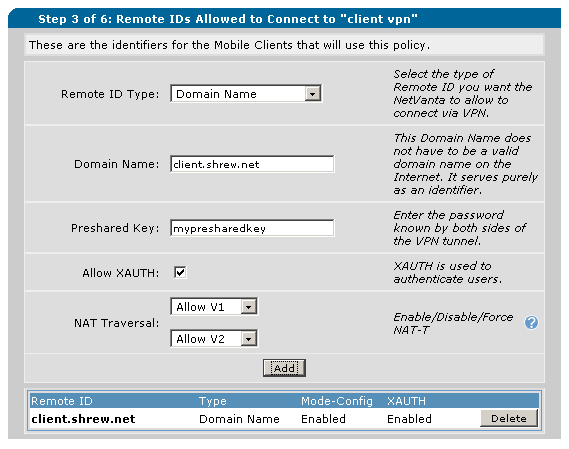Select the client.shrew.net table row entry
Viewport: 569px width, 449px height.
click(x=83, y=419)
